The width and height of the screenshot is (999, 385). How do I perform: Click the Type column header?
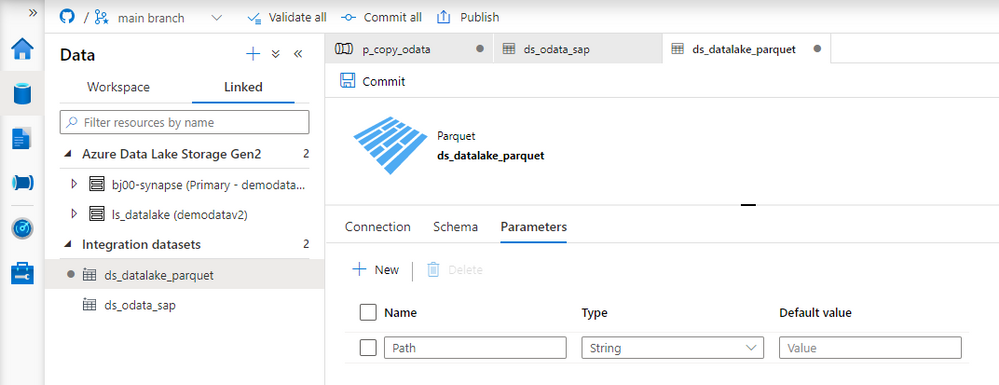point(594,313)
